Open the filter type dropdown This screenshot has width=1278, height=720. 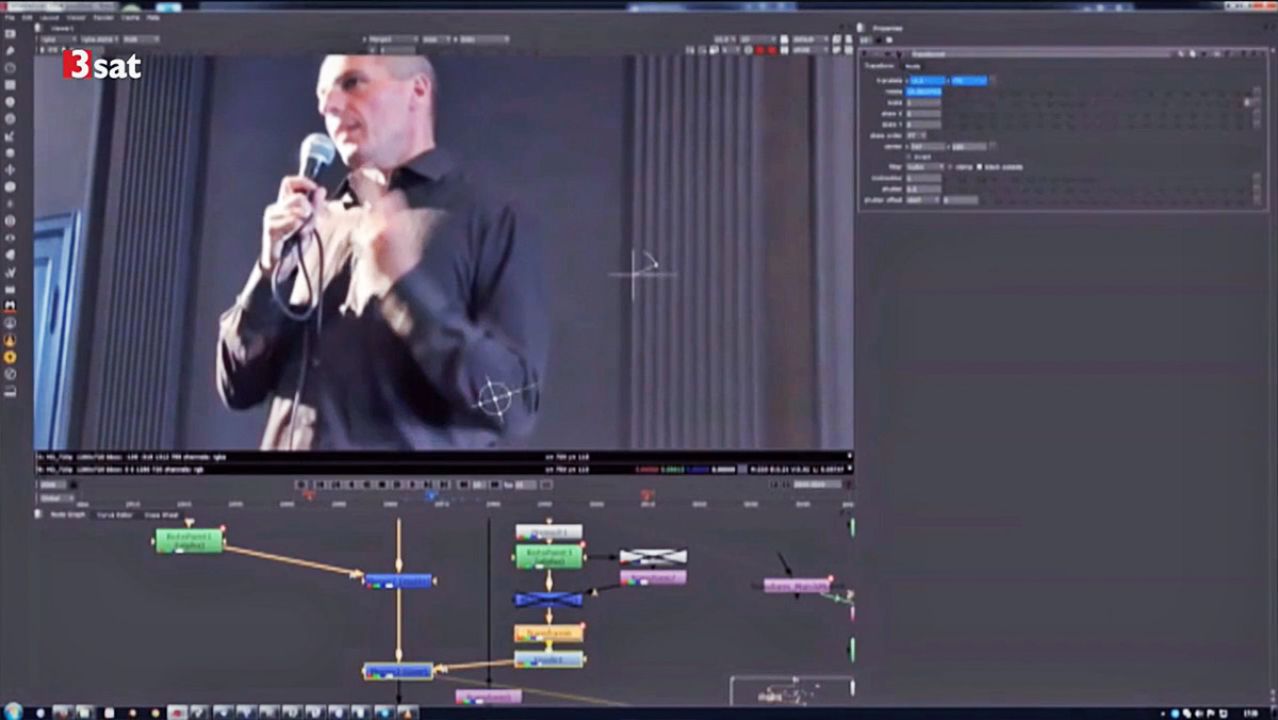924,167
